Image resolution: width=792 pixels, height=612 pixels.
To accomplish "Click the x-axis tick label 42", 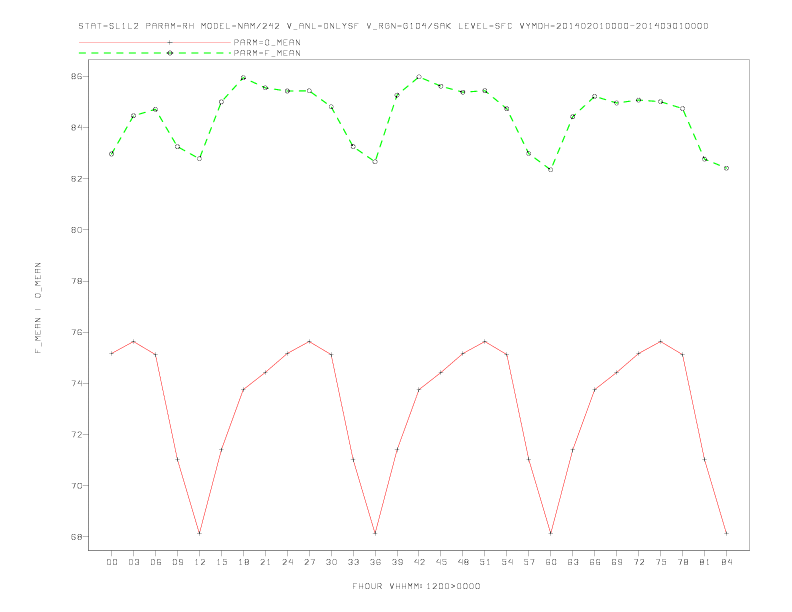I will (x=419, y=562).
